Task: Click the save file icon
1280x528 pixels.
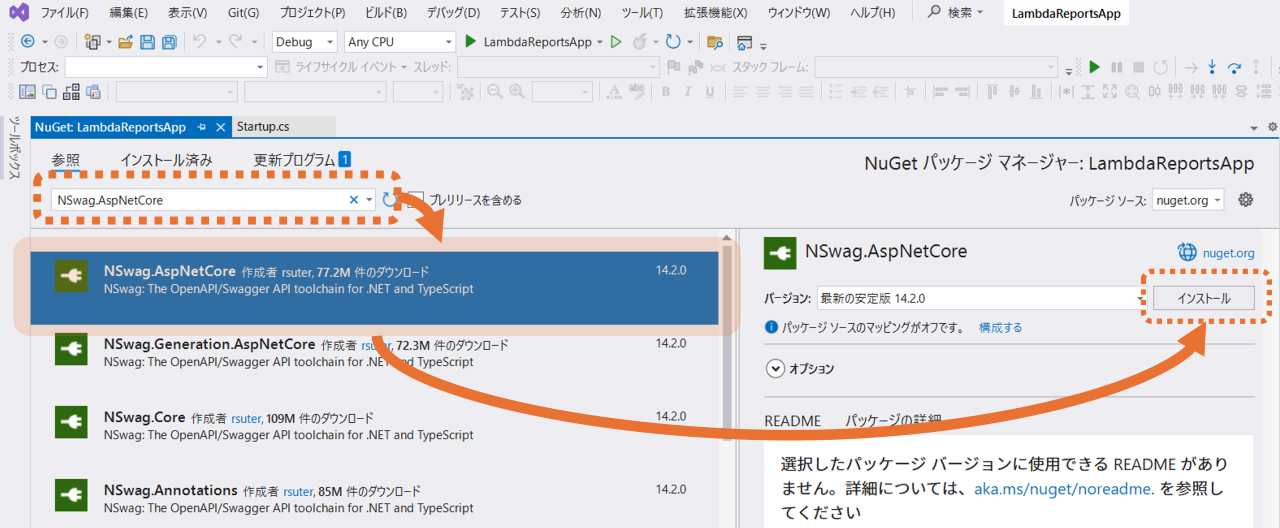Action: point(147,42)
